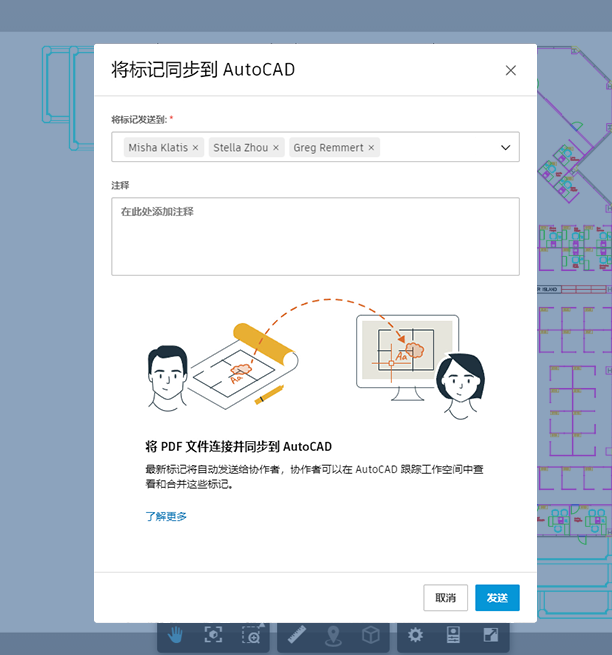Remove Misha Klatis from recipients
Viewport: 612px width, 655px height.
[x=195, y=147]
